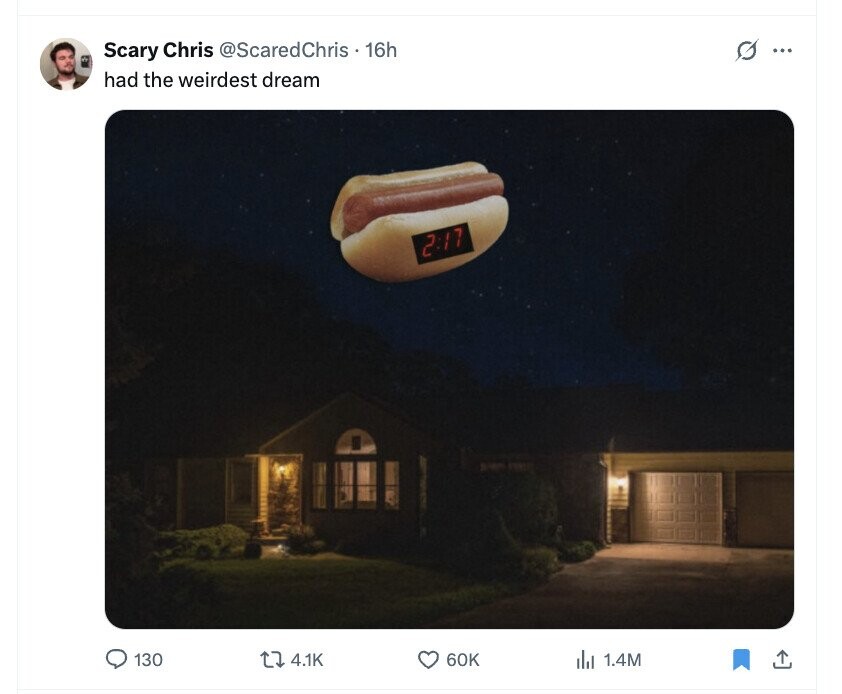The width and height of the screenshot is (842, 694).
Task: Click the lit garage door in the photo
Action: (677, 508)
